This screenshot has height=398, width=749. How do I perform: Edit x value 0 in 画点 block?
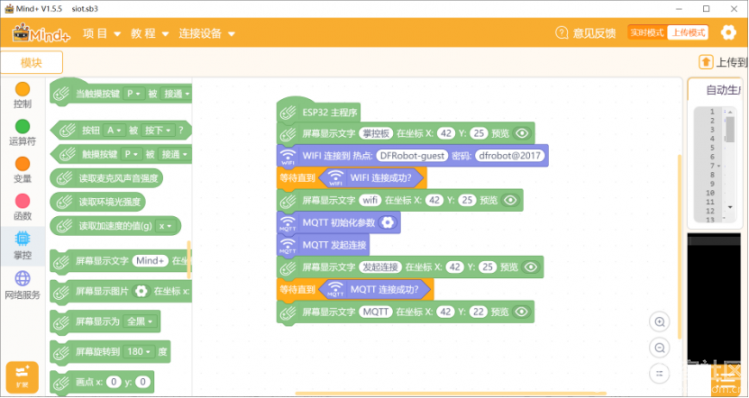[x=113, y=382]
